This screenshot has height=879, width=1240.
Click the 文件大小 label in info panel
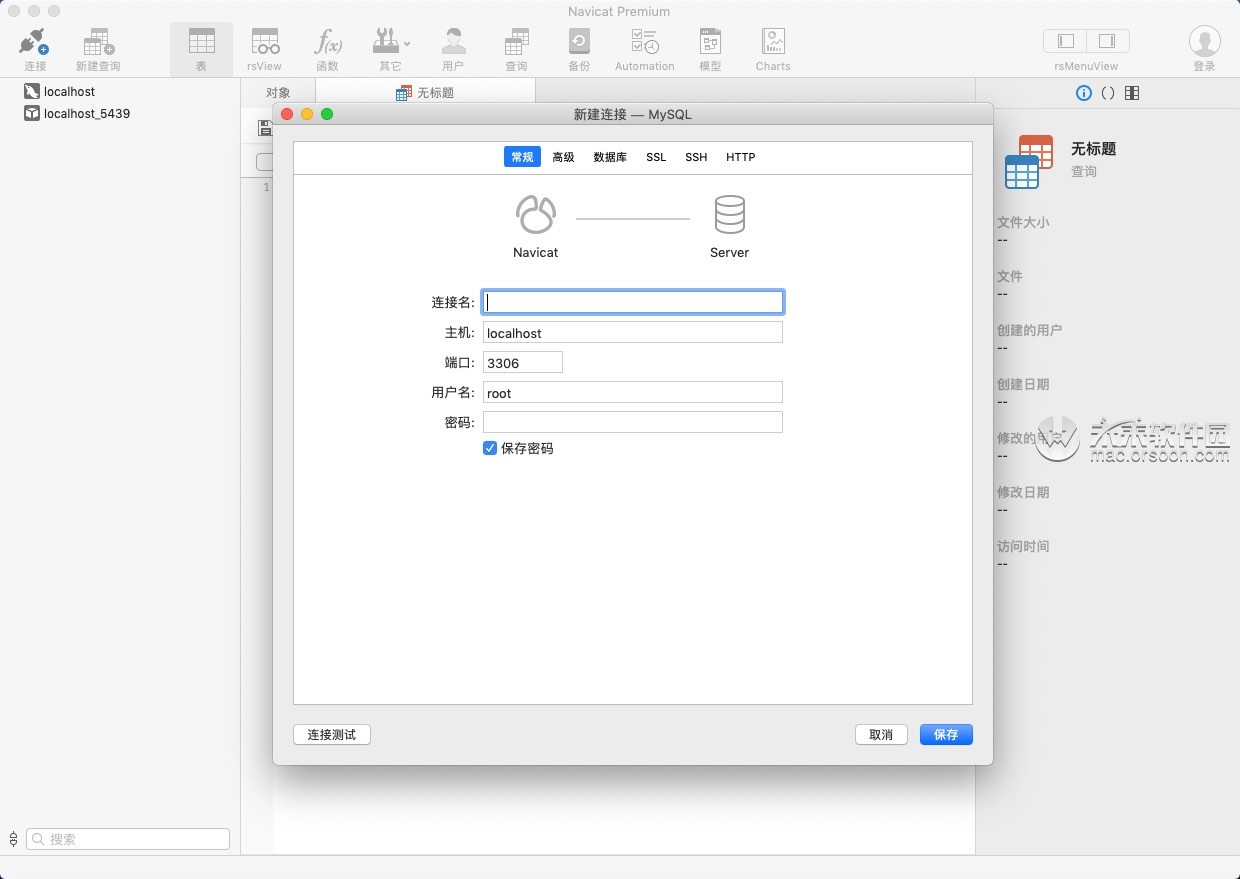(x=1023, y=222)
